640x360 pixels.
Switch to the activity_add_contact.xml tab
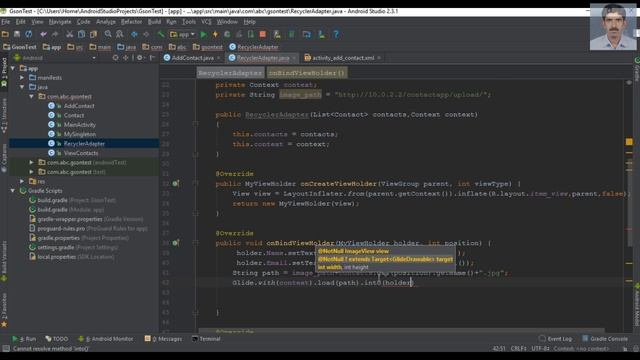tap(343, 58)
